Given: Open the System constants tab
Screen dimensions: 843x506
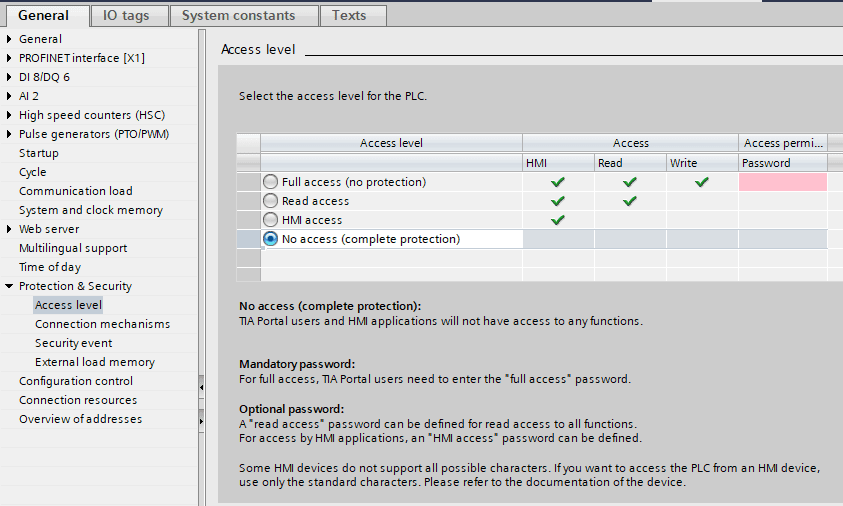Looking at the screenshot, I should (x=238, y=15).
